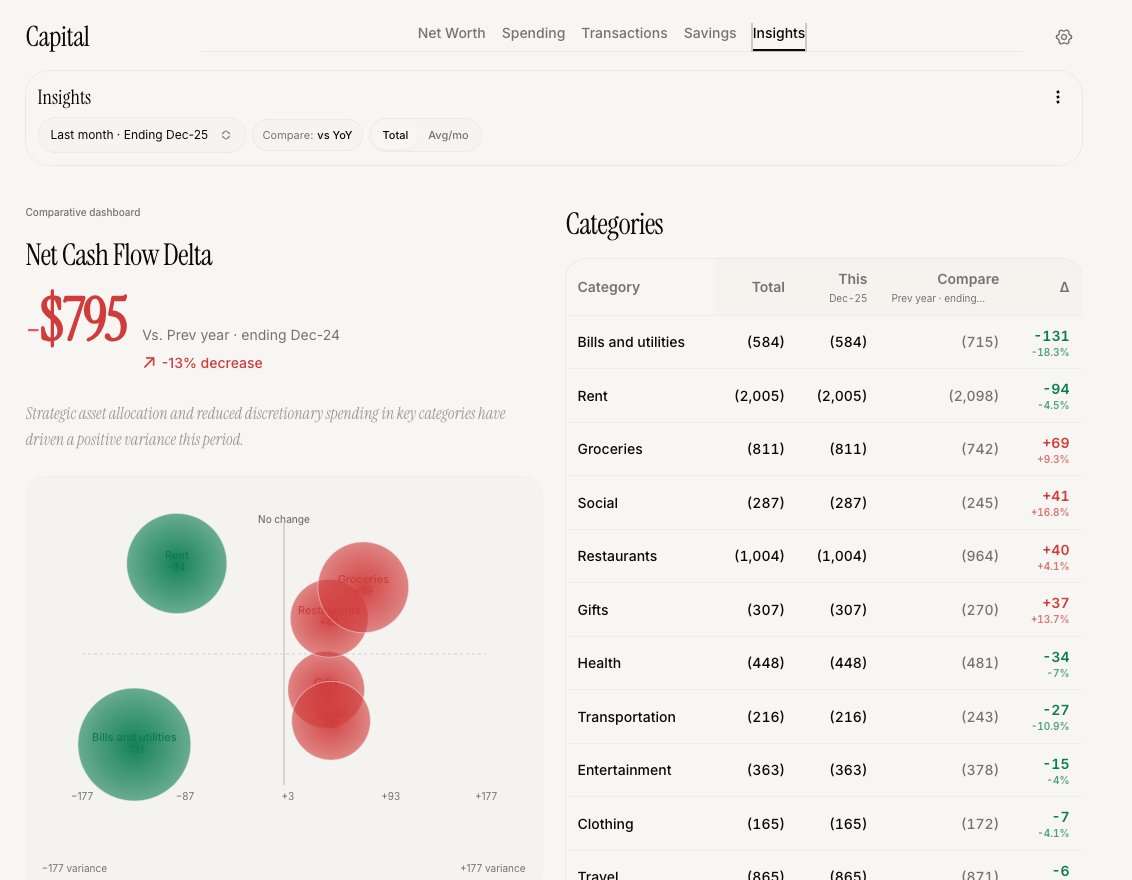Select the Entertainment category row
Screen dimensions: 1132x880
[x=824, y=770]
